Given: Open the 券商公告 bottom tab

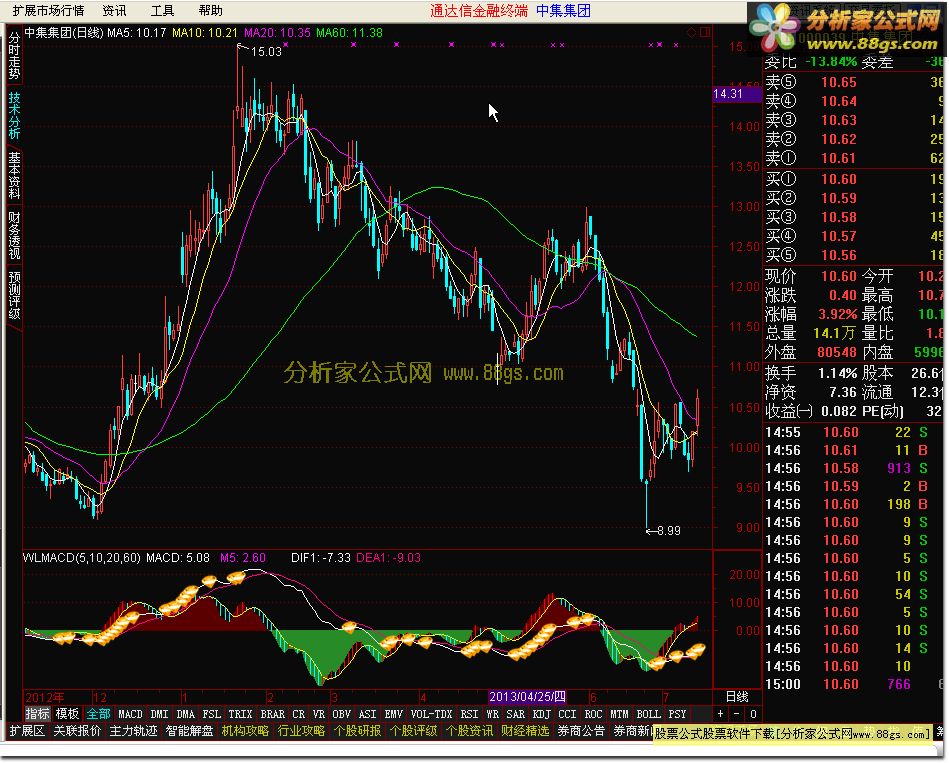Looking at the screenshot, I should tap(581, 731).
